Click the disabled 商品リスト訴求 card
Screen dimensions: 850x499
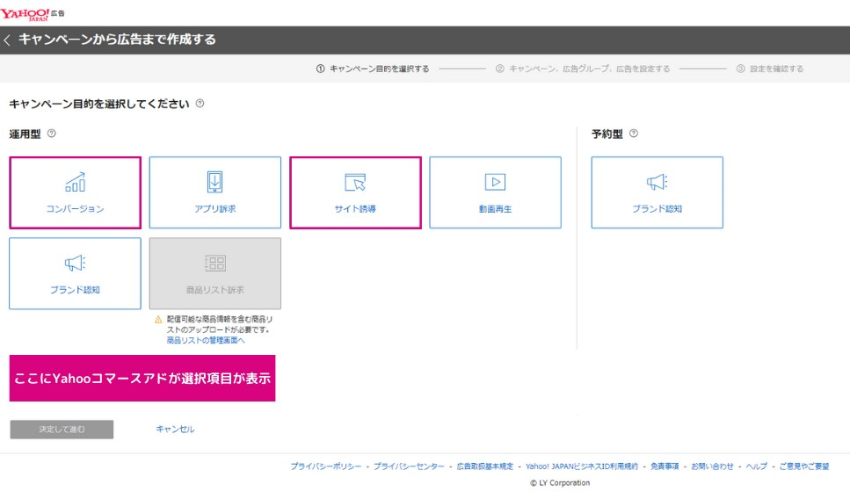215,274
